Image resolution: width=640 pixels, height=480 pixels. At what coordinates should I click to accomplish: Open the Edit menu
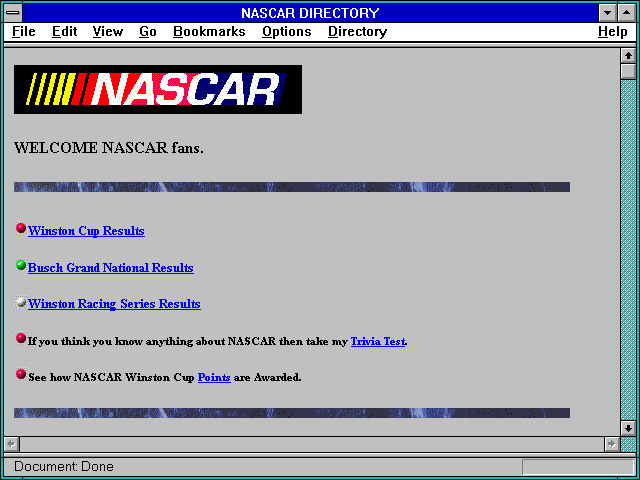(x=64, y=31)
